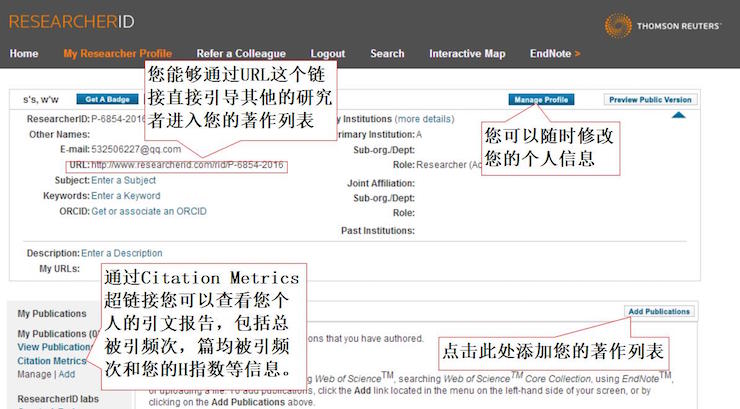Click the Add Publications button

pos(659,311)
